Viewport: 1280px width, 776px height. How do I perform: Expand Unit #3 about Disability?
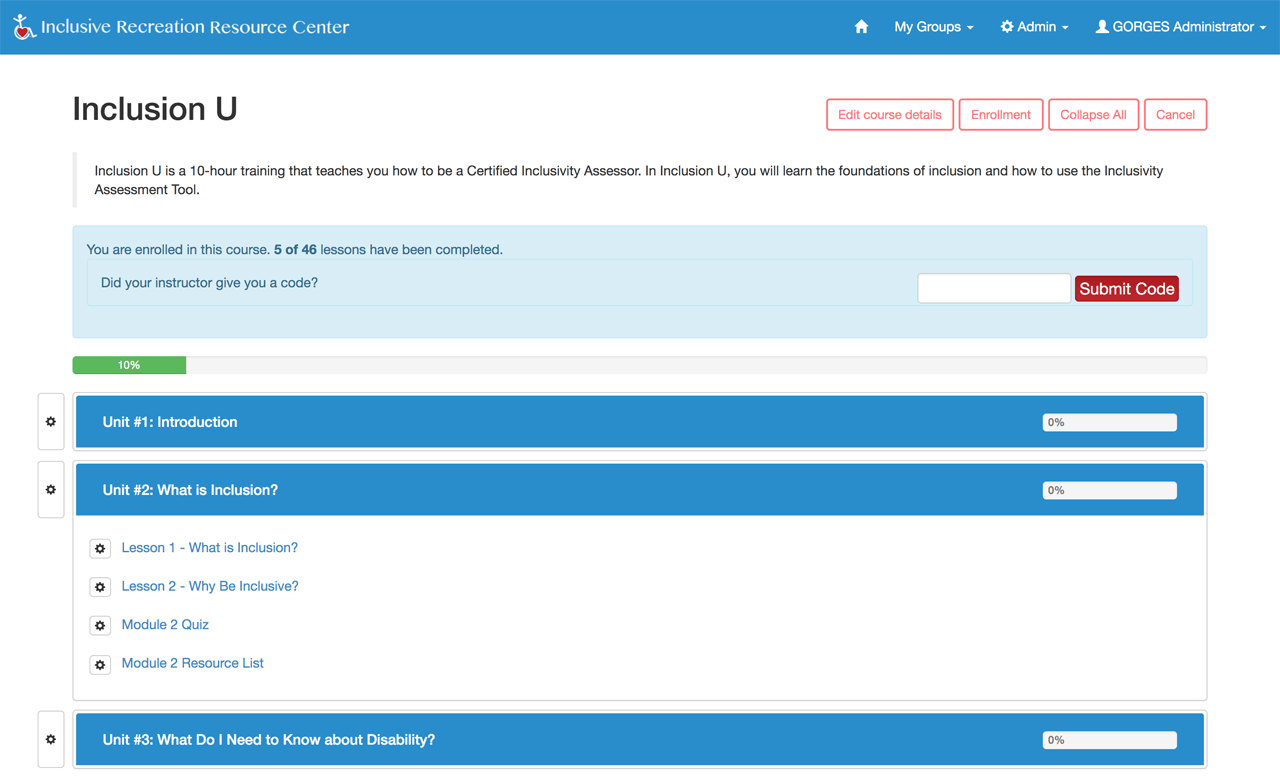(640, 740)
